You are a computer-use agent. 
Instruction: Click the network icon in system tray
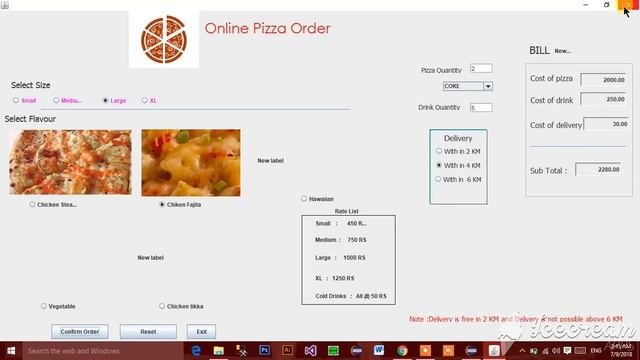pyautogui.click(x=545, y=351)
